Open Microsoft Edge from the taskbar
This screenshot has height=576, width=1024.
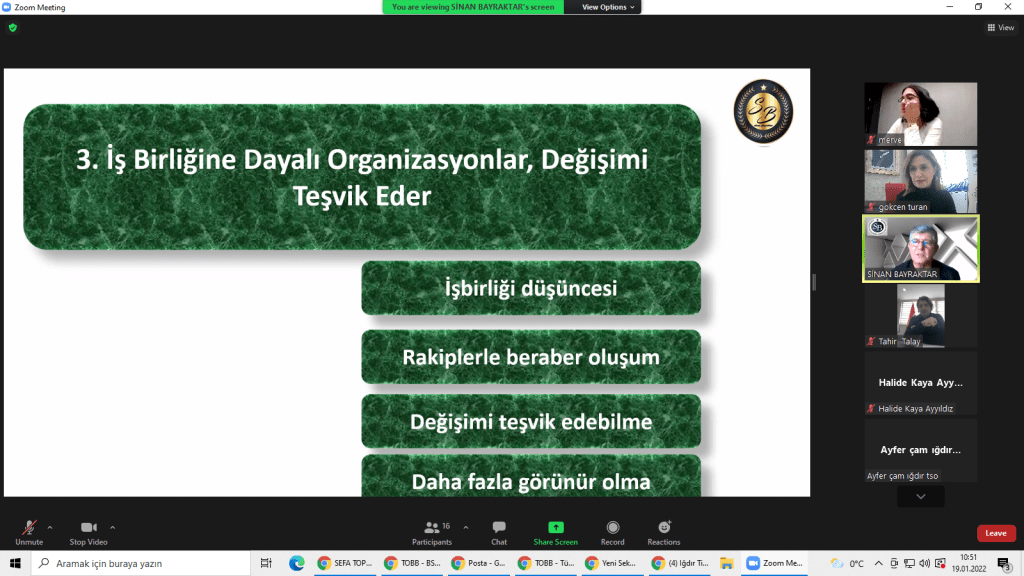point(296,563)
